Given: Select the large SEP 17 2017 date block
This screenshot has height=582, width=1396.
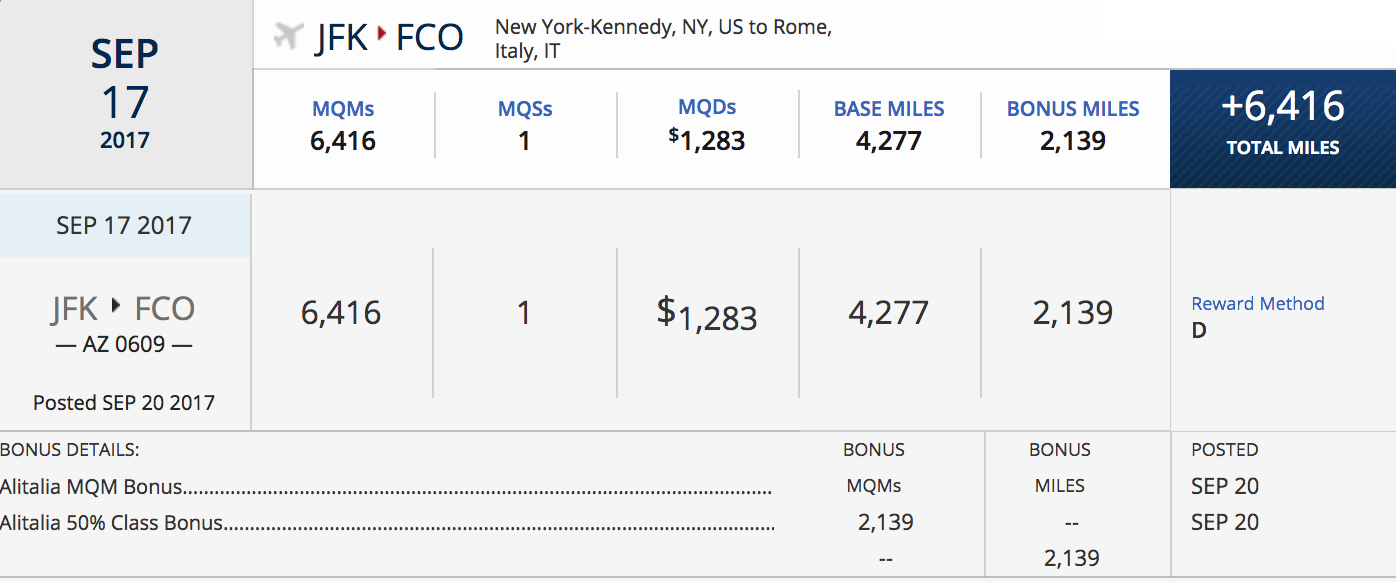Looking at the screenshot, I should (125, 95).
